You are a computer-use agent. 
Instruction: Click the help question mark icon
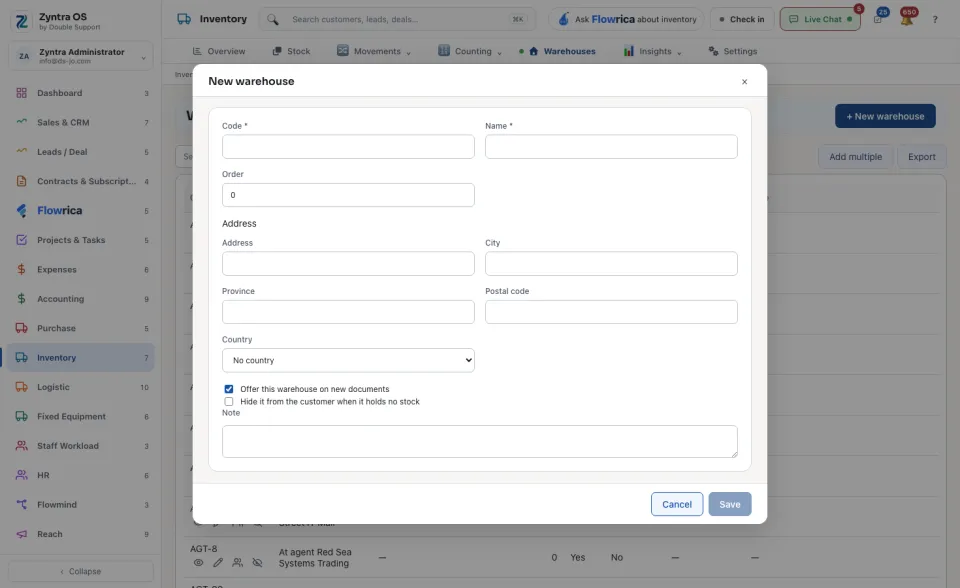point(935,20)
